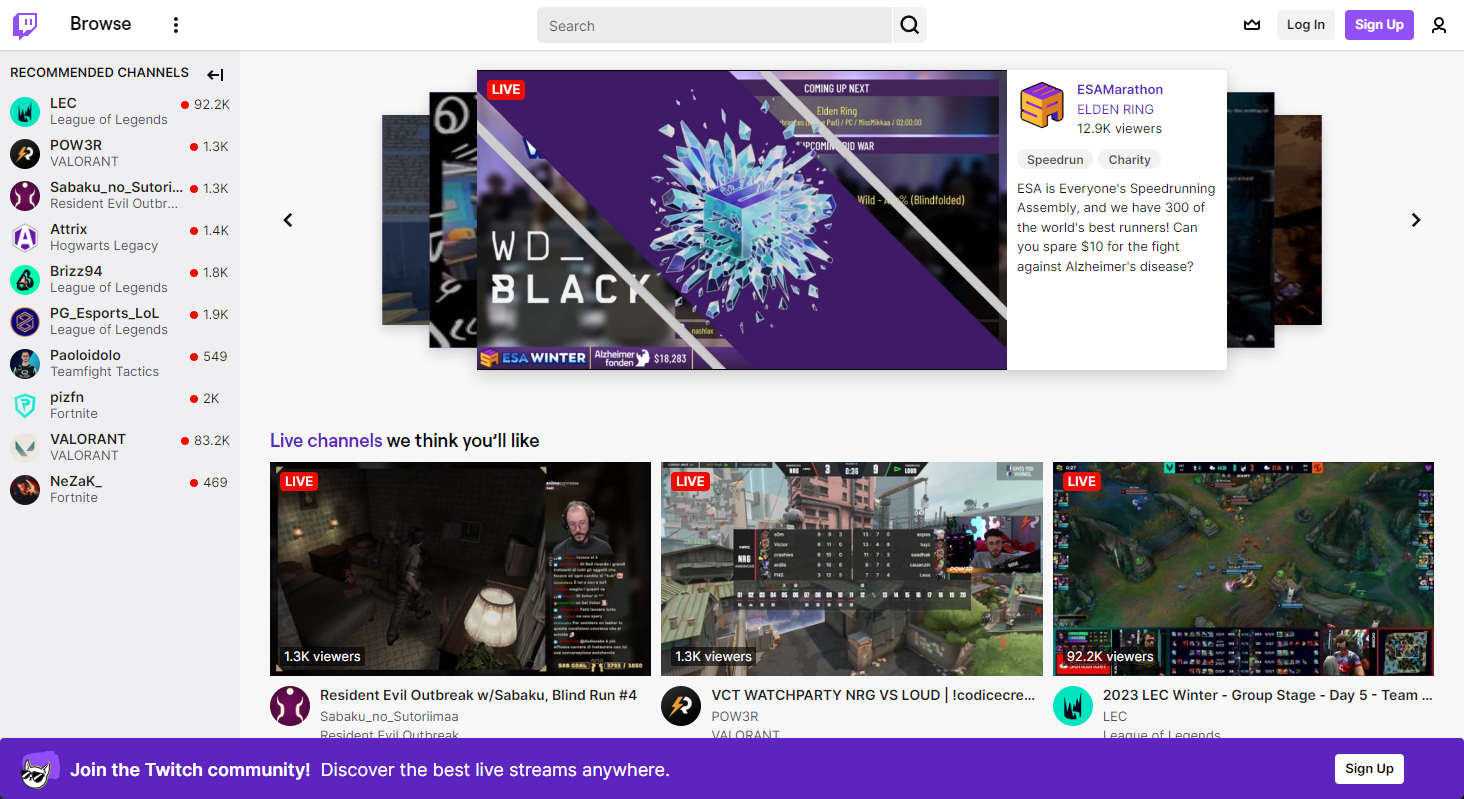Select the Speedrun tag

[1054, 160]
